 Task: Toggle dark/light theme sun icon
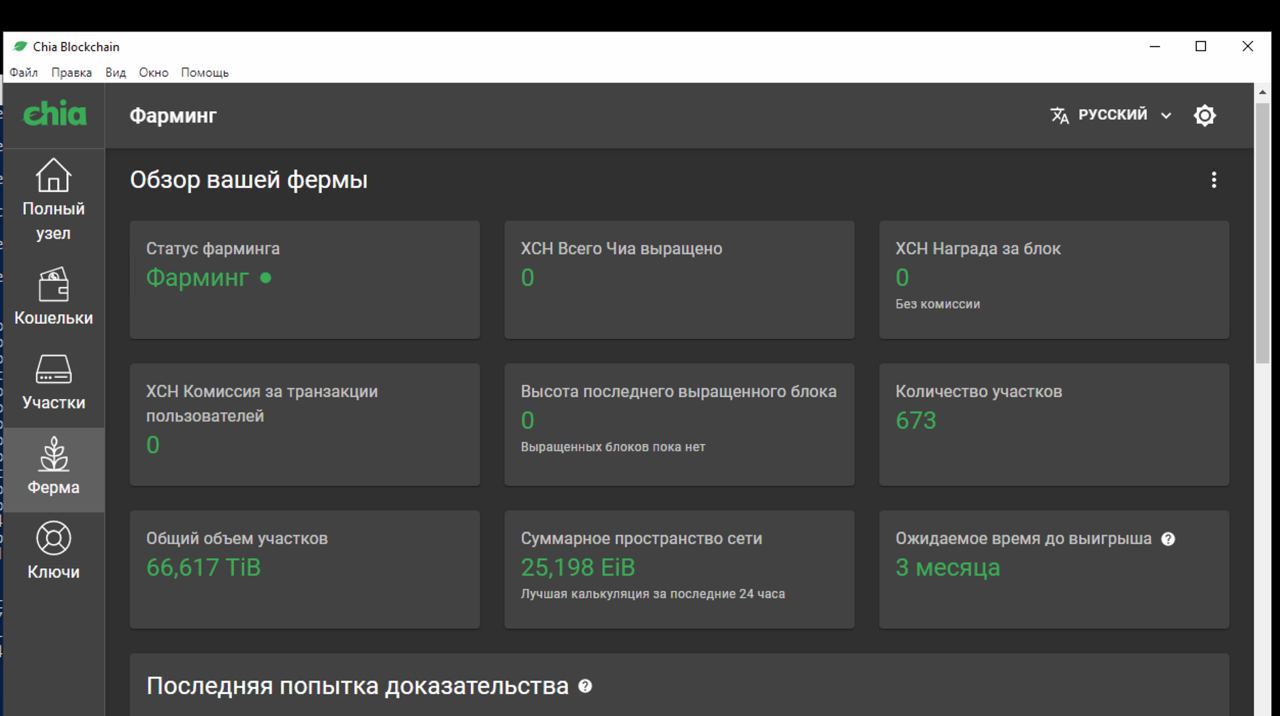click(x=1205, y=115)
